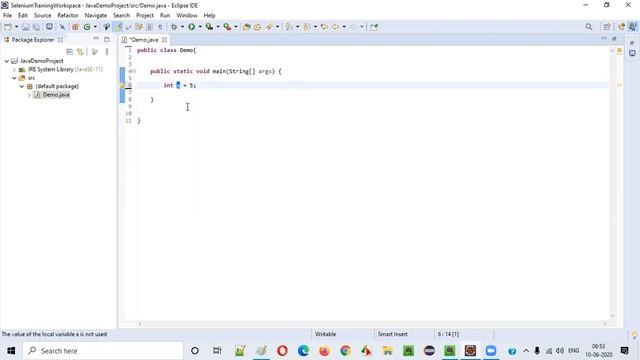Maximize the Package Explorer view
The image size is (640, 360).
click(x=107, y=39)
